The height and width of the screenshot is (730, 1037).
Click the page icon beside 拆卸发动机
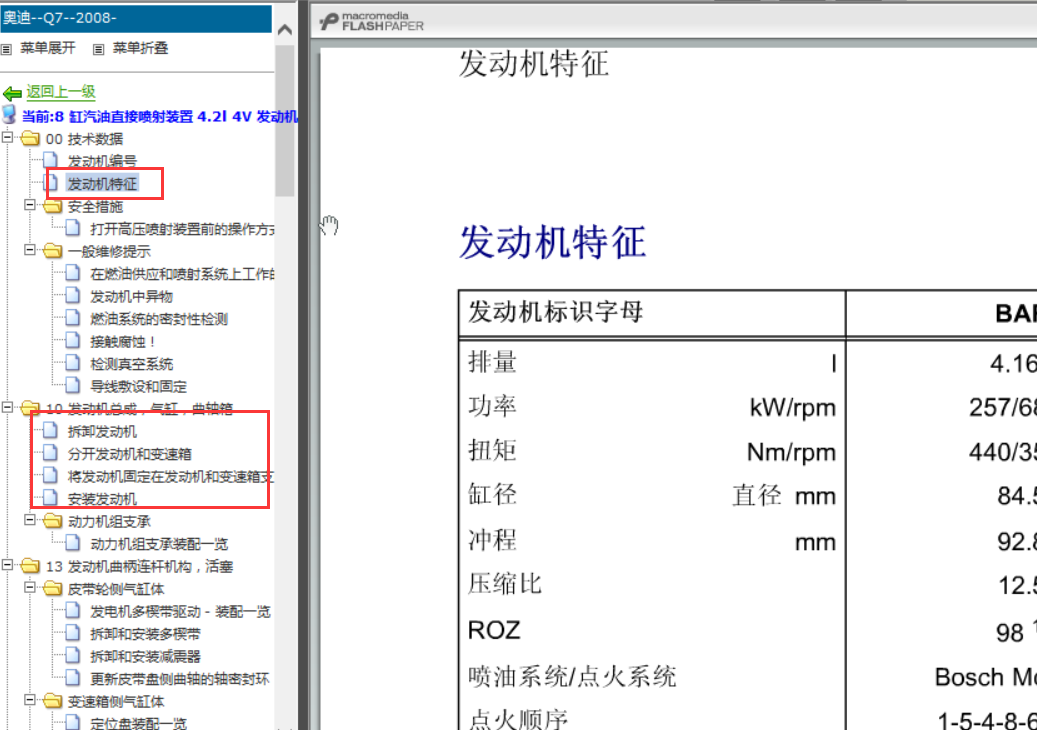click(50, 430)
